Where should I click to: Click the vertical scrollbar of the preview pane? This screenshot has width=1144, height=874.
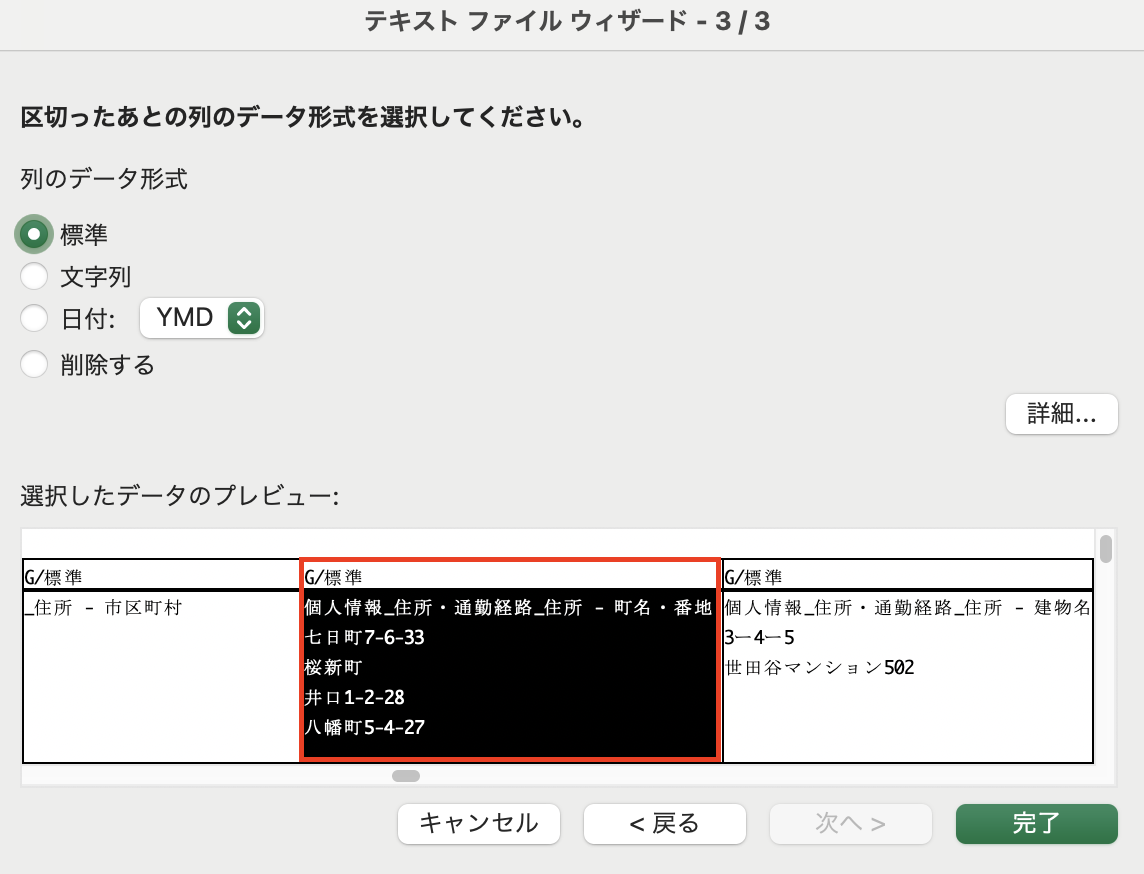[x=1104, y=545]
